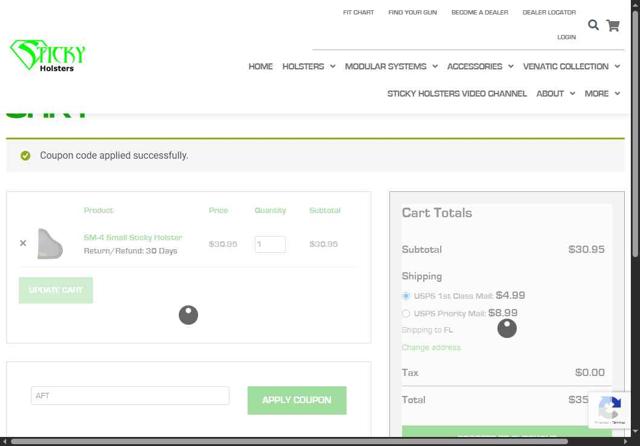This screenshot has width=640, height=446.
Task: Click the Cart Totals heading
Action: pos(437,213)
